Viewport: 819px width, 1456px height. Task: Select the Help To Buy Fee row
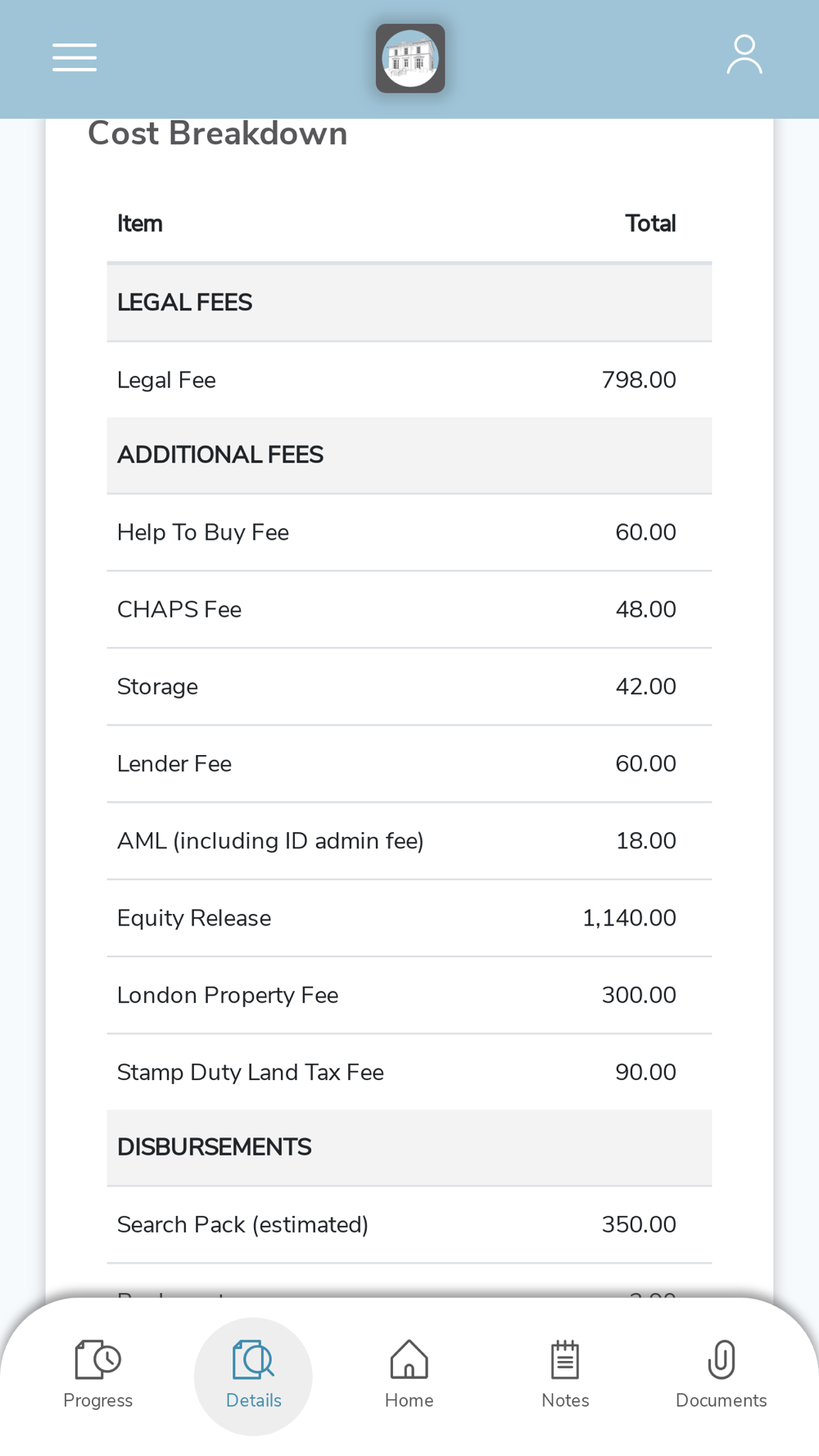(409, 532)
